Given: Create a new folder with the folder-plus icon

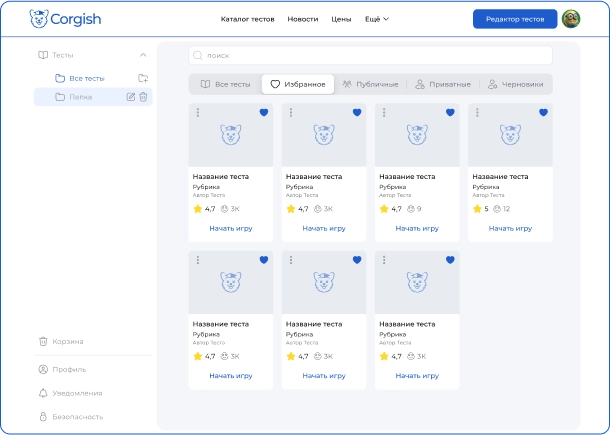Looking at the screenshot, I should pyautogui.click(x=143, y=78).
